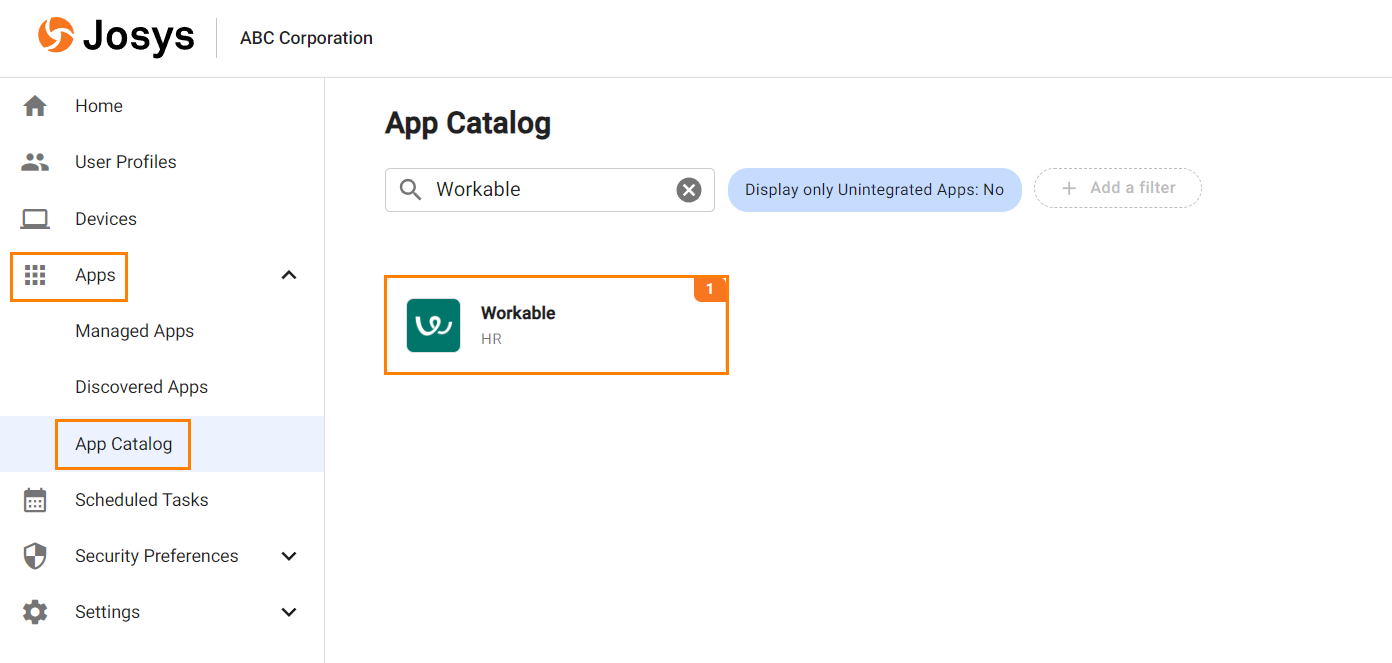Image resolution: width=1392 pixels, height=663 pixels.
Task: Open the Devices section
Action: tap(106, 219)
